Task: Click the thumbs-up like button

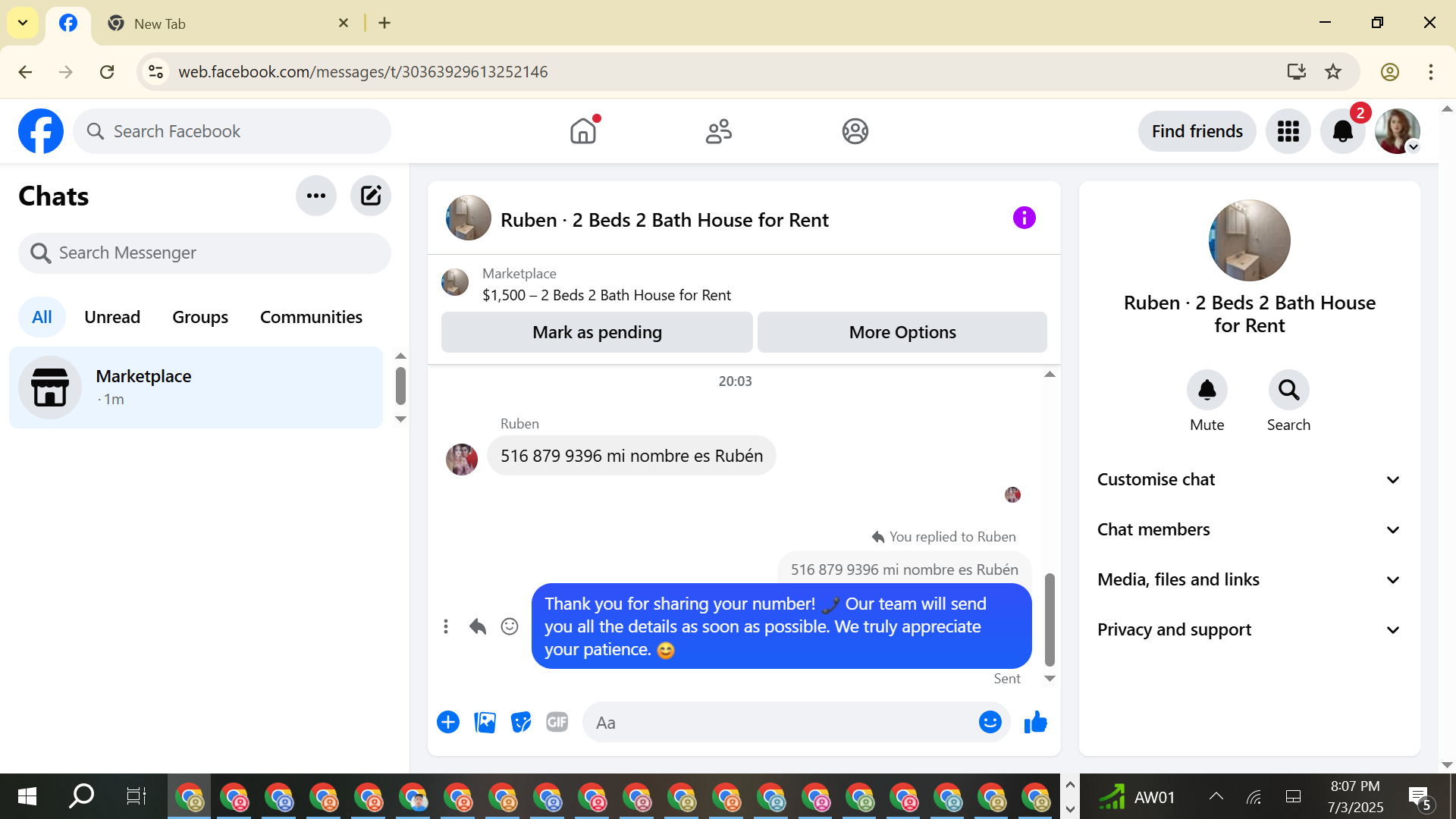Action: pos(1035,723)
